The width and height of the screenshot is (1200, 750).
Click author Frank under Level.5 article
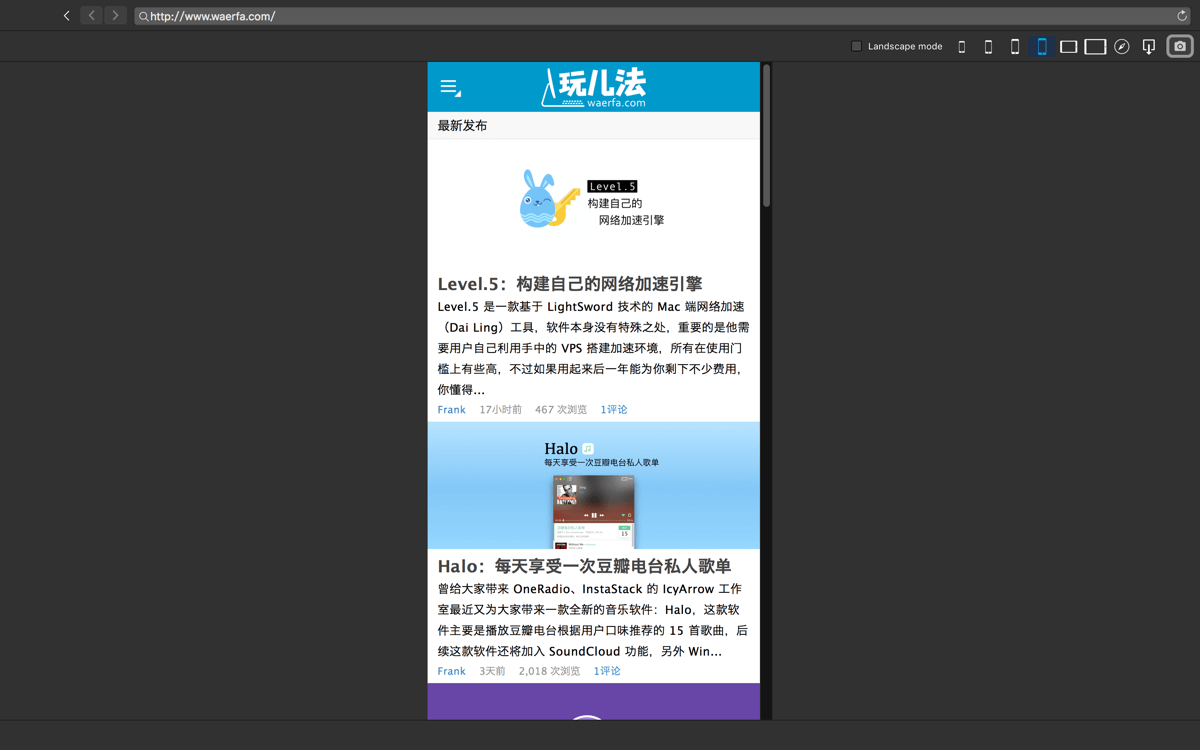(x=451, y=410)
